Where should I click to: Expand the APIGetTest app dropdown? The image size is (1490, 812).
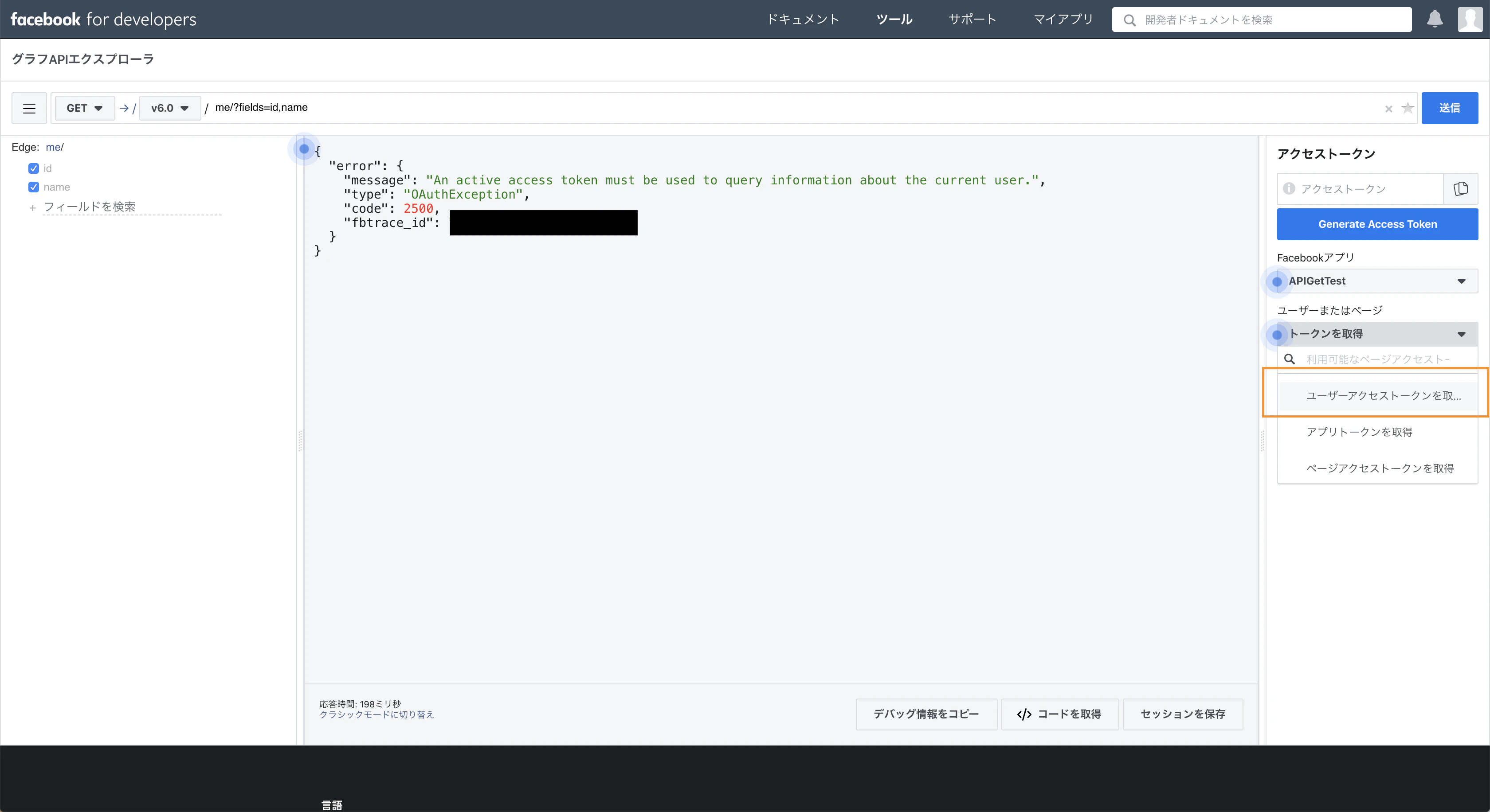[x=1377, y=281]
